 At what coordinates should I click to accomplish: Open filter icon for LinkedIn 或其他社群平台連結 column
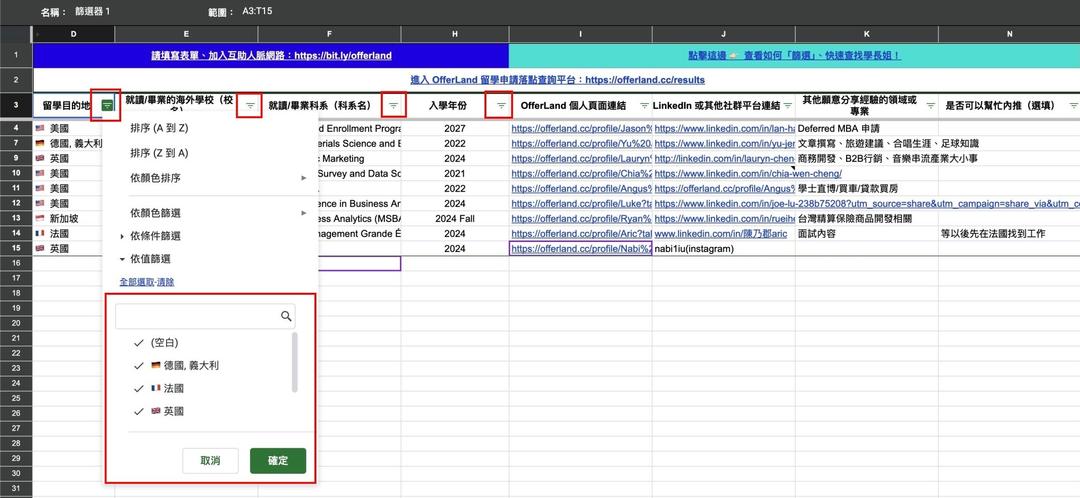787,105
